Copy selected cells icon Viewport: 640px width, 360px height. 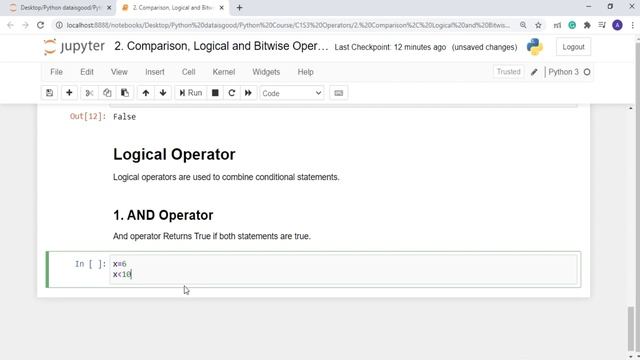coord(107,93)
